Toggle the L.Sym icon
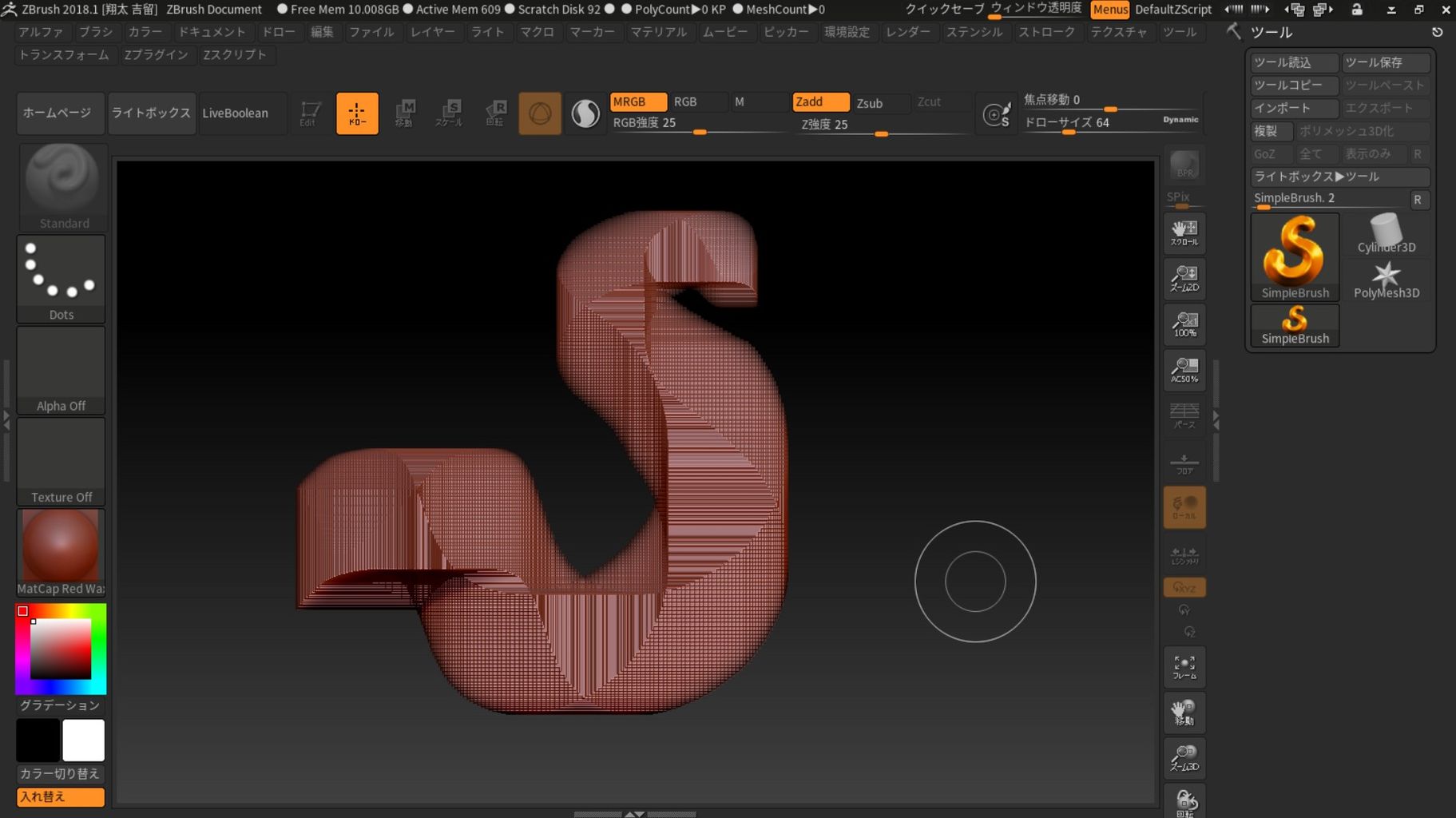 (x=1184, y=553)
